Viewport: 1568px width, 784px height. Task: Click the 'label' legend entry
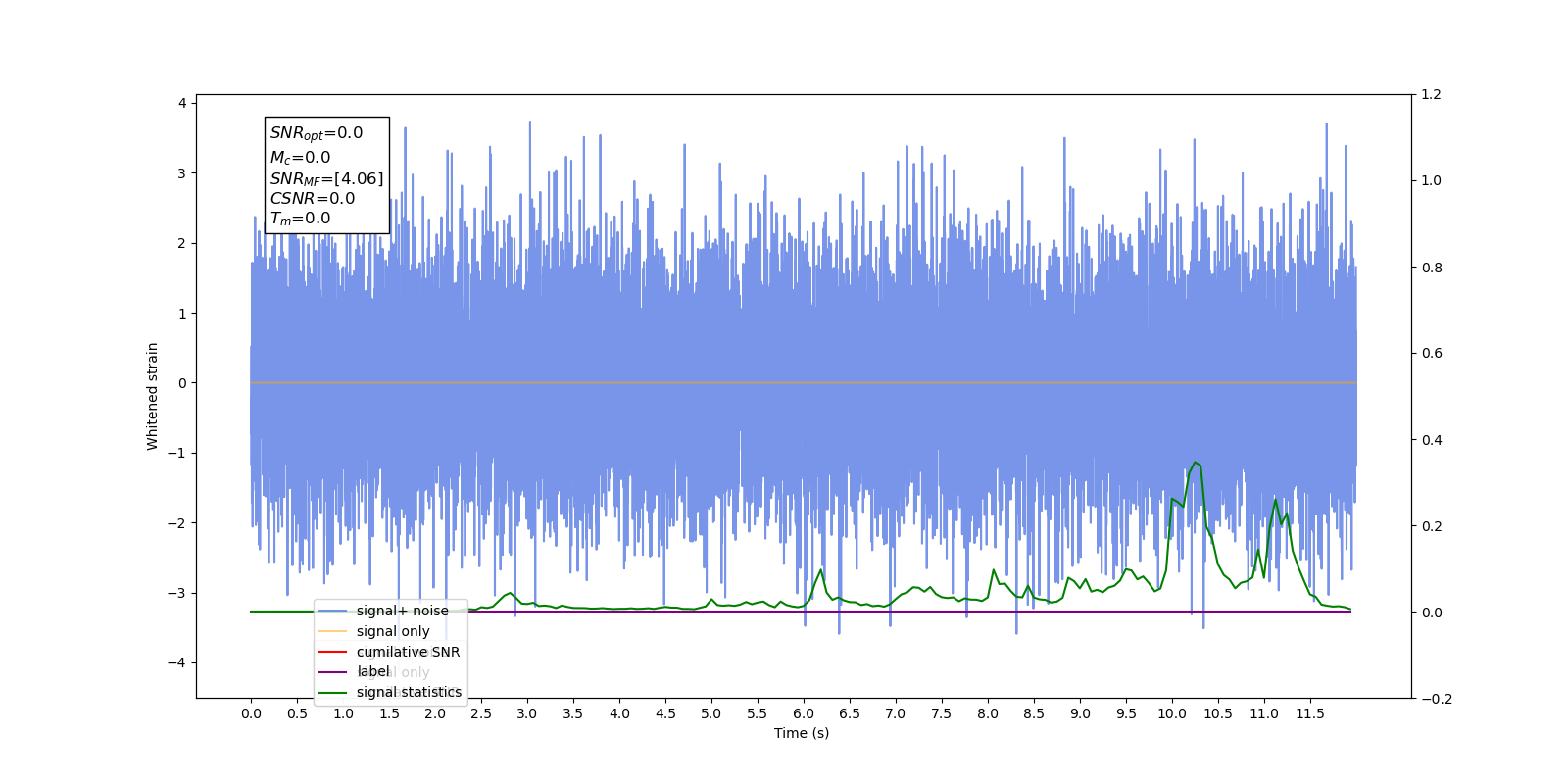(372, 671)
